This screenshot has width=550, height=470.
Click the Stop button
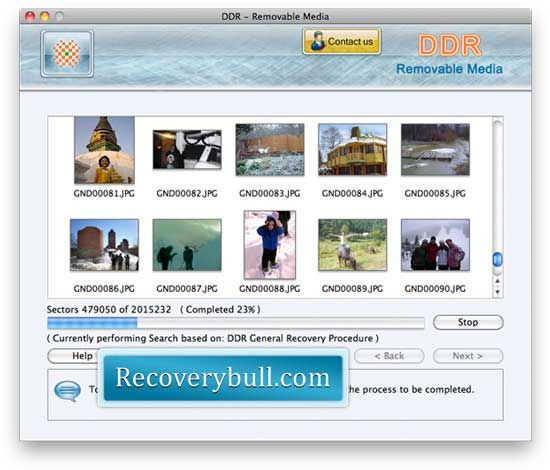click(x=468, y=322)
